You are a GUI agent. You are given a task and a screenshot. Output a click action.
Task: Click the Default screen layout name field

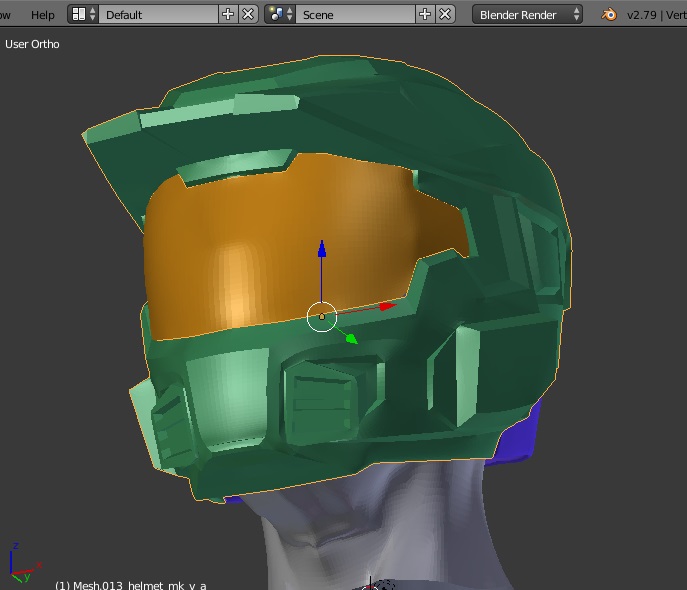coord(159,14)
